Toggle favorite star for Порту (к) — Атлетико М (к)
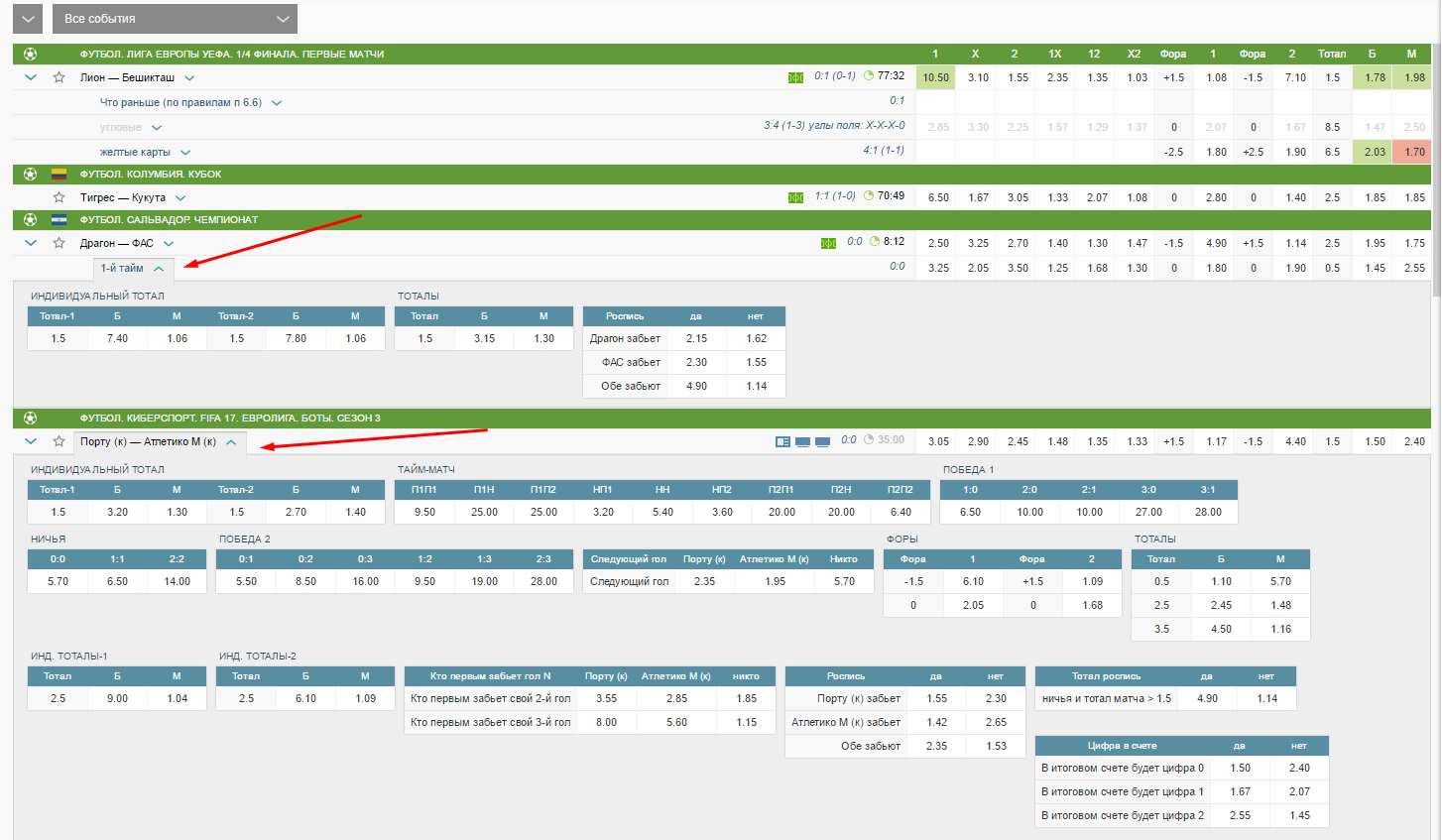The image size is (1442, 840). coord(59,441)
